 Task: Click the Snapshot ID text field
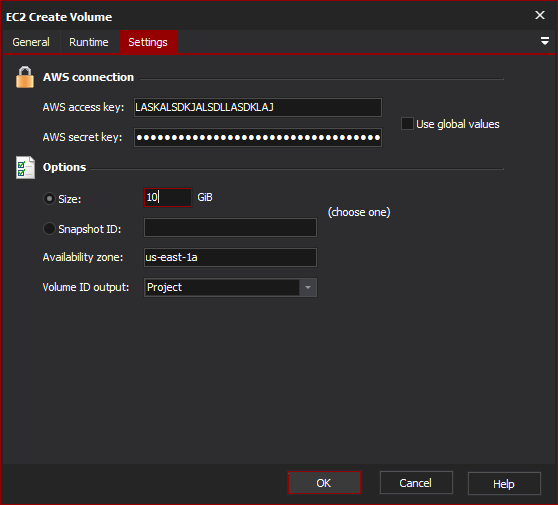click(x=230, y=227)
